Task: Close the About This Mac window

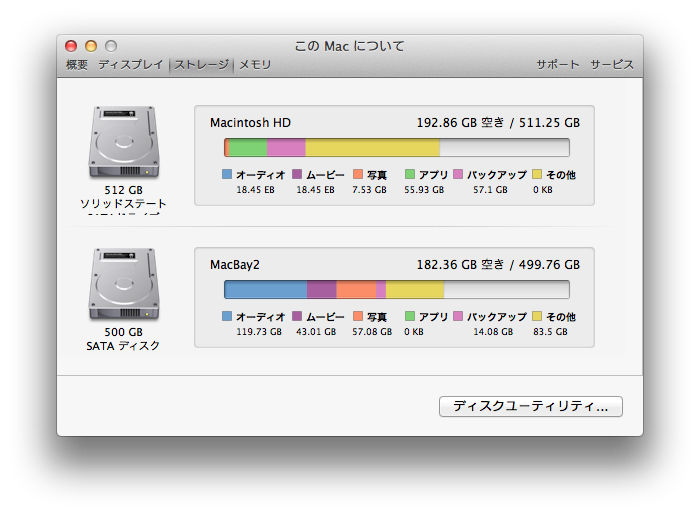Action: (71, 46)
